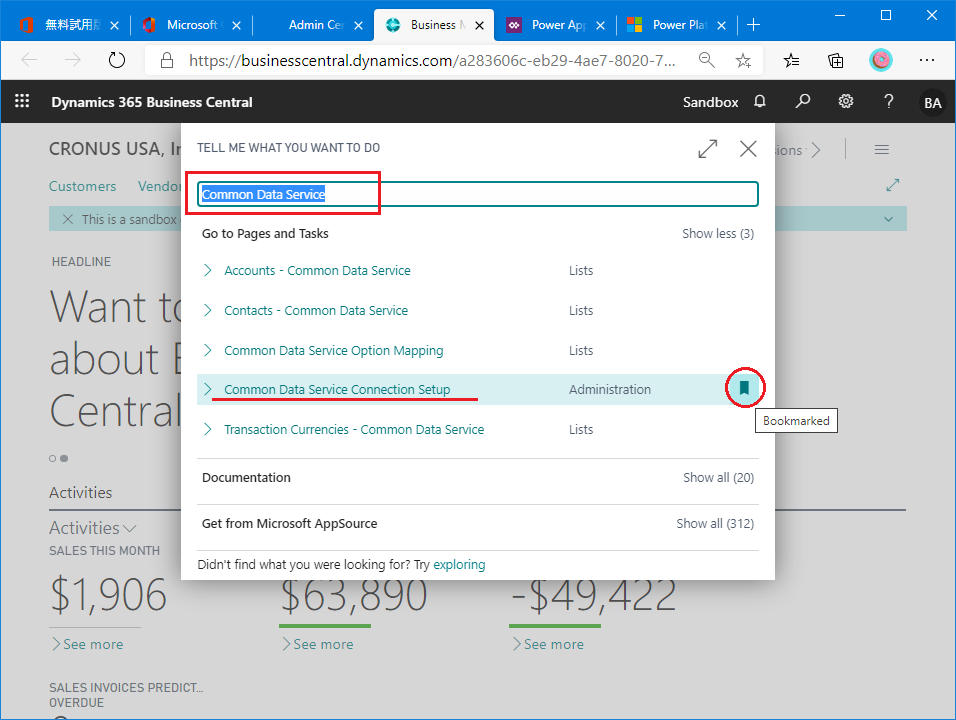Toggle bookmark for Common Data Service Connection Setup
Viewport: 956px width, 720px height.
744,388
